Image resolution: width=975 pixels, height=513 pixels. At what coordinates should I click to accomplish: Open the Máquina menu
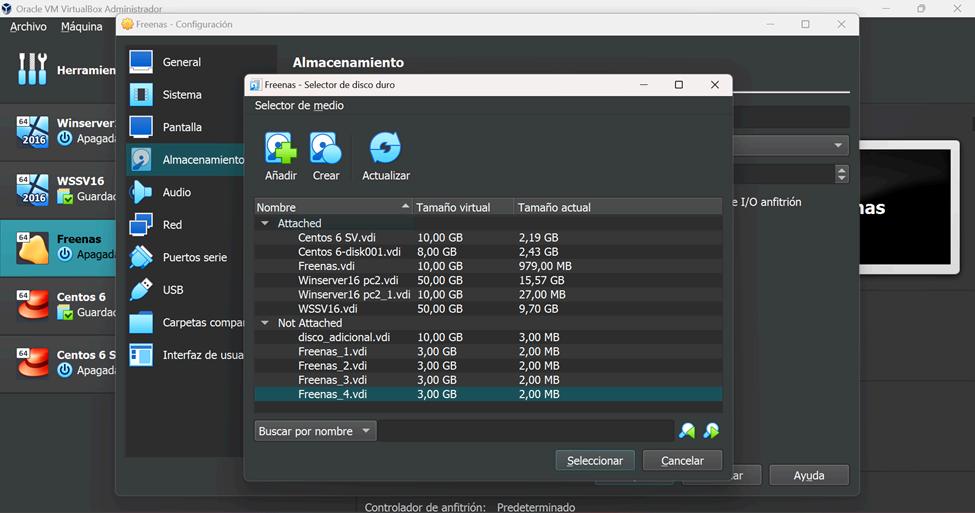(x=81, y=27)
